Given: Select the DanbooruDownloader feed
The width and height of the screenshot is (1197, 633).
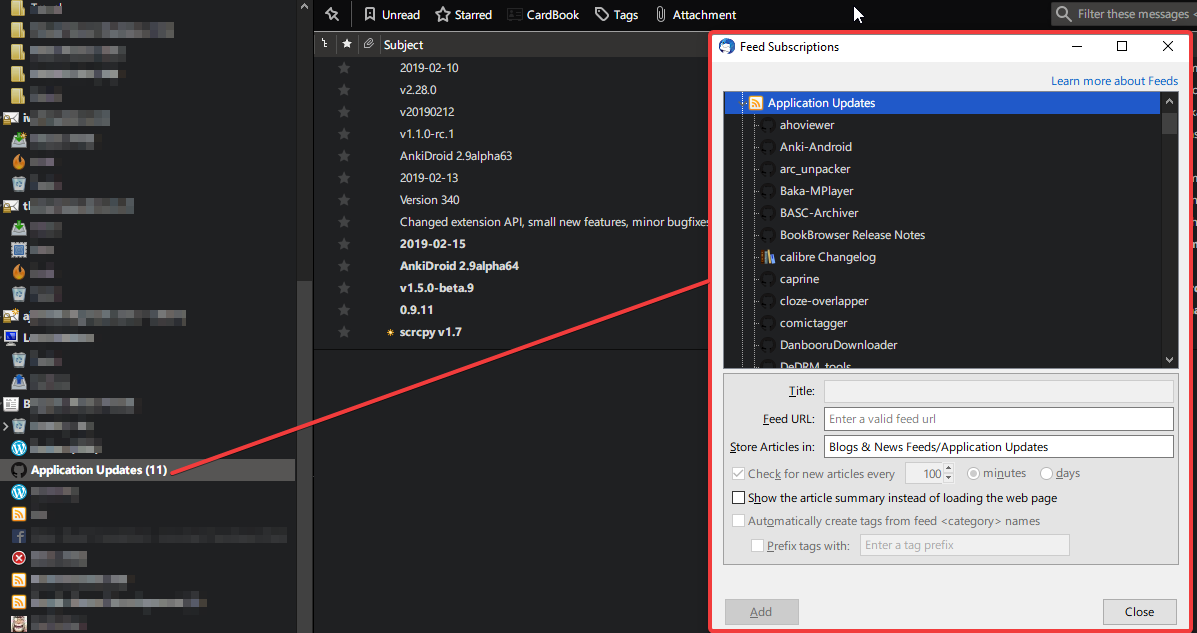Looking at the screenshot, I should coord(838,345).
